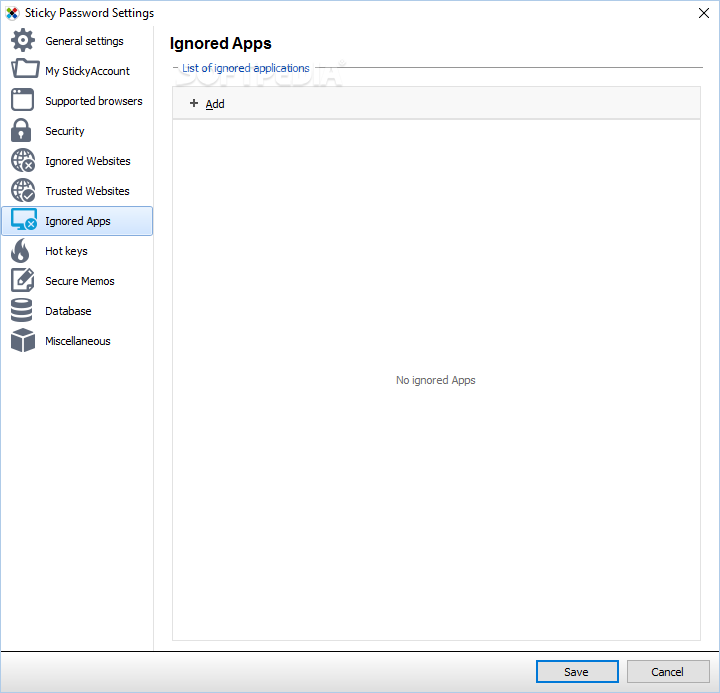Select the Ignored Apps sidebar item

coord(77,221)
